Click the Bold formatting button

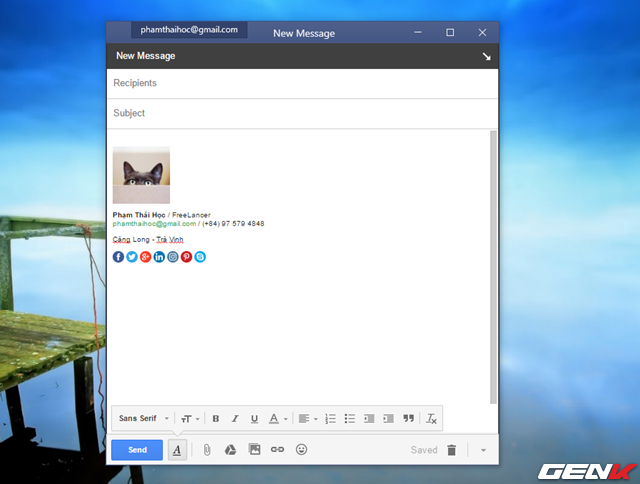click(x=216, y=419)
